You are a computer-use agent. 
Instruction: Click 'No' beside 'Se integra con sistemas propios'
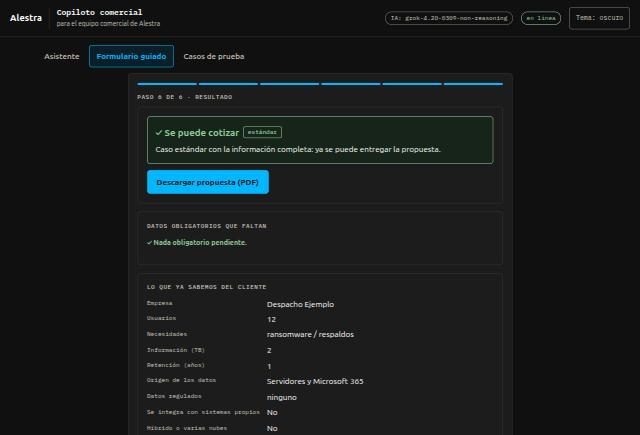tap(272, 413)
